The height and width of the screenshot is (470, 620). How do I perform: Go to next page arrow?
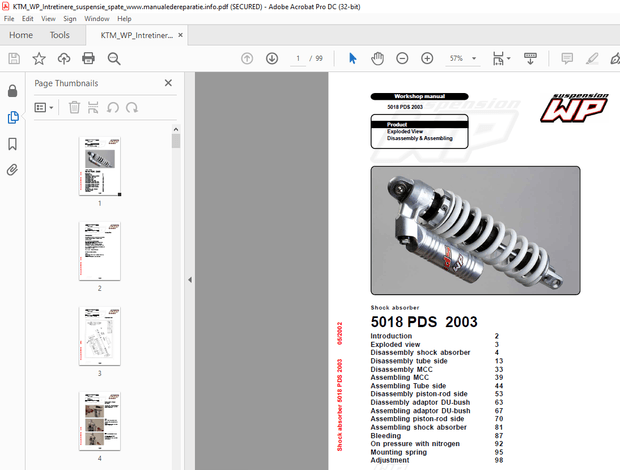pyautogui.click(x=272, y=59)
